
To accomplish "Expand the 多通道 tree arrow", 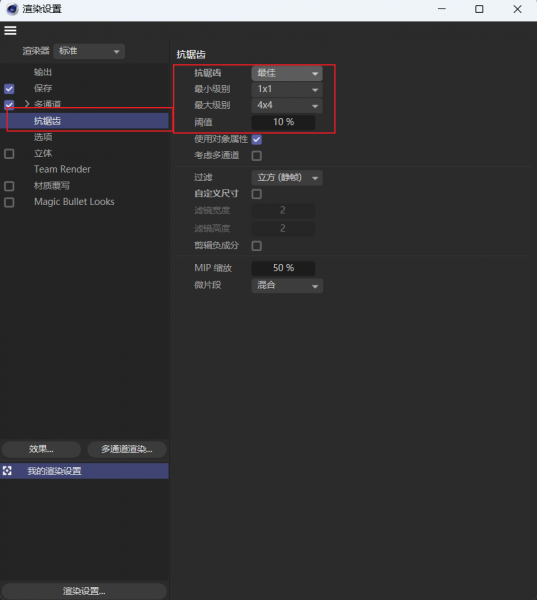I will point(27,104).
